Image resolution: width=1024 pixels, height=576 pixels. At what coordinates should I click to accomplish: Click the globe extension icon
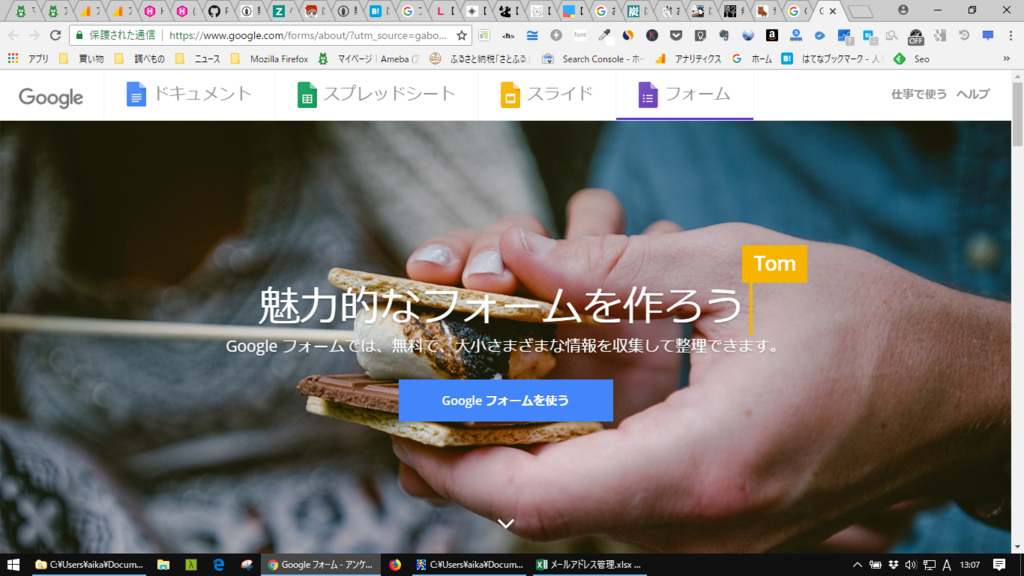coord(748,35)
